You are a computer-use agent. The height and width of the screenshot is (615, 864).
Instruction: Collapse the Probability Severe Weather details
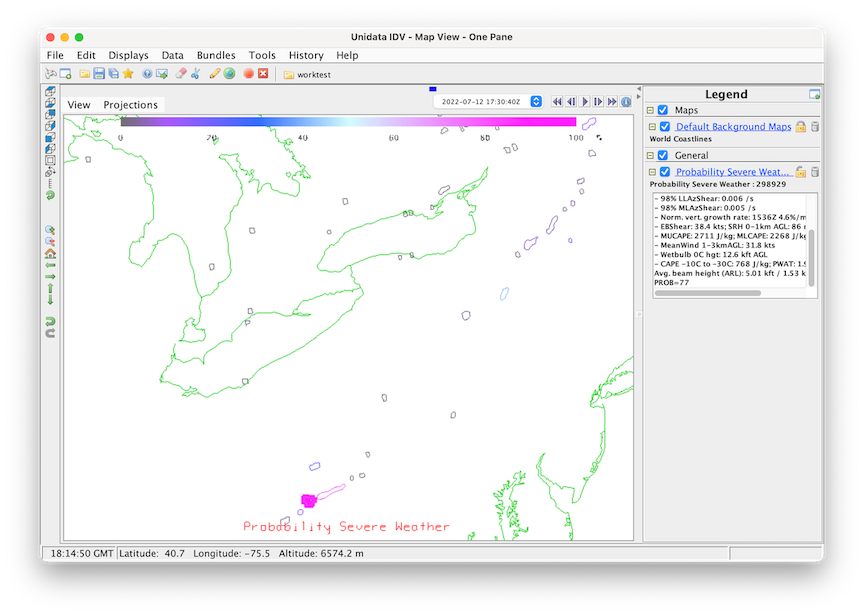(652, 172)
